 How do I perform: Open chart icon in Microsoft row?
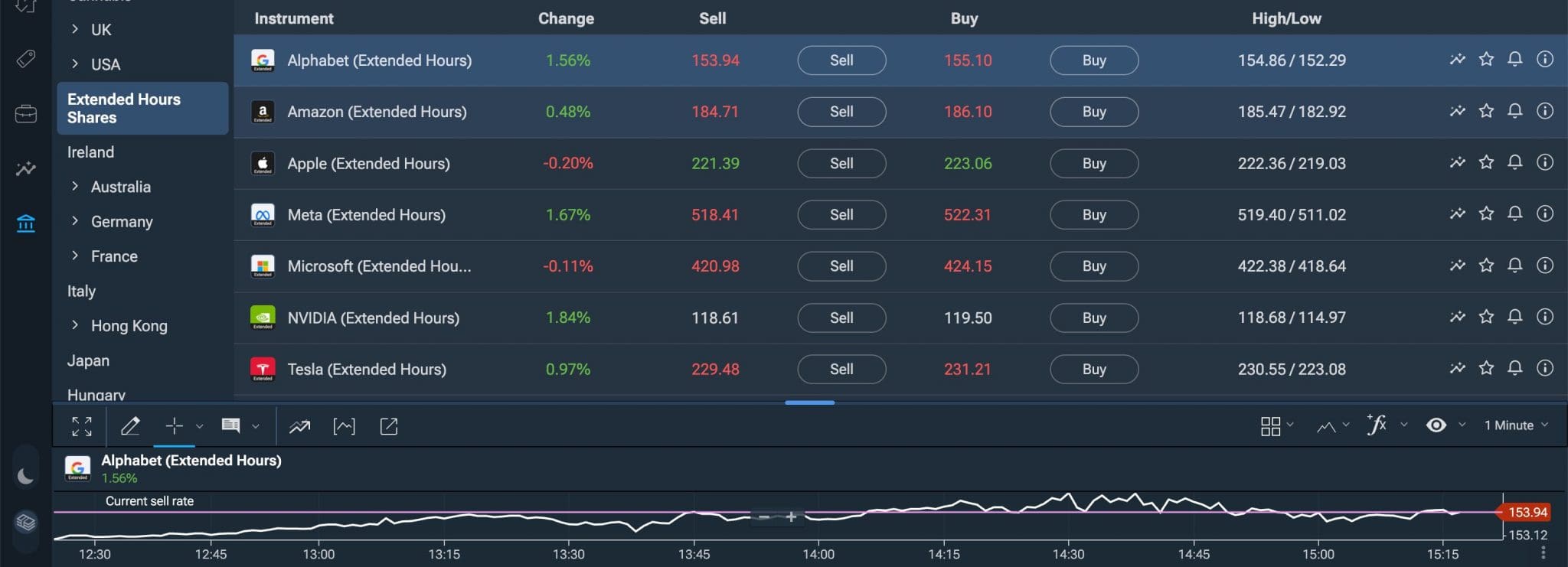coord(1457,266)
